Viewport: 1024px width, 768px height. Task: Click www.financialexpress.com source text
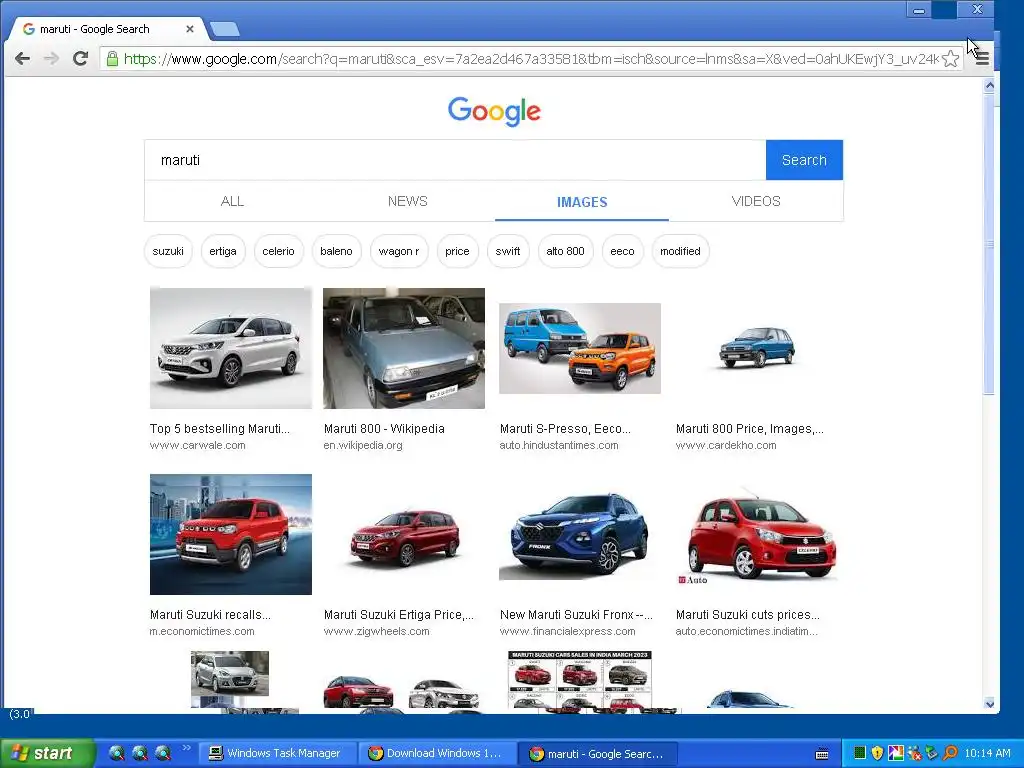568,632
